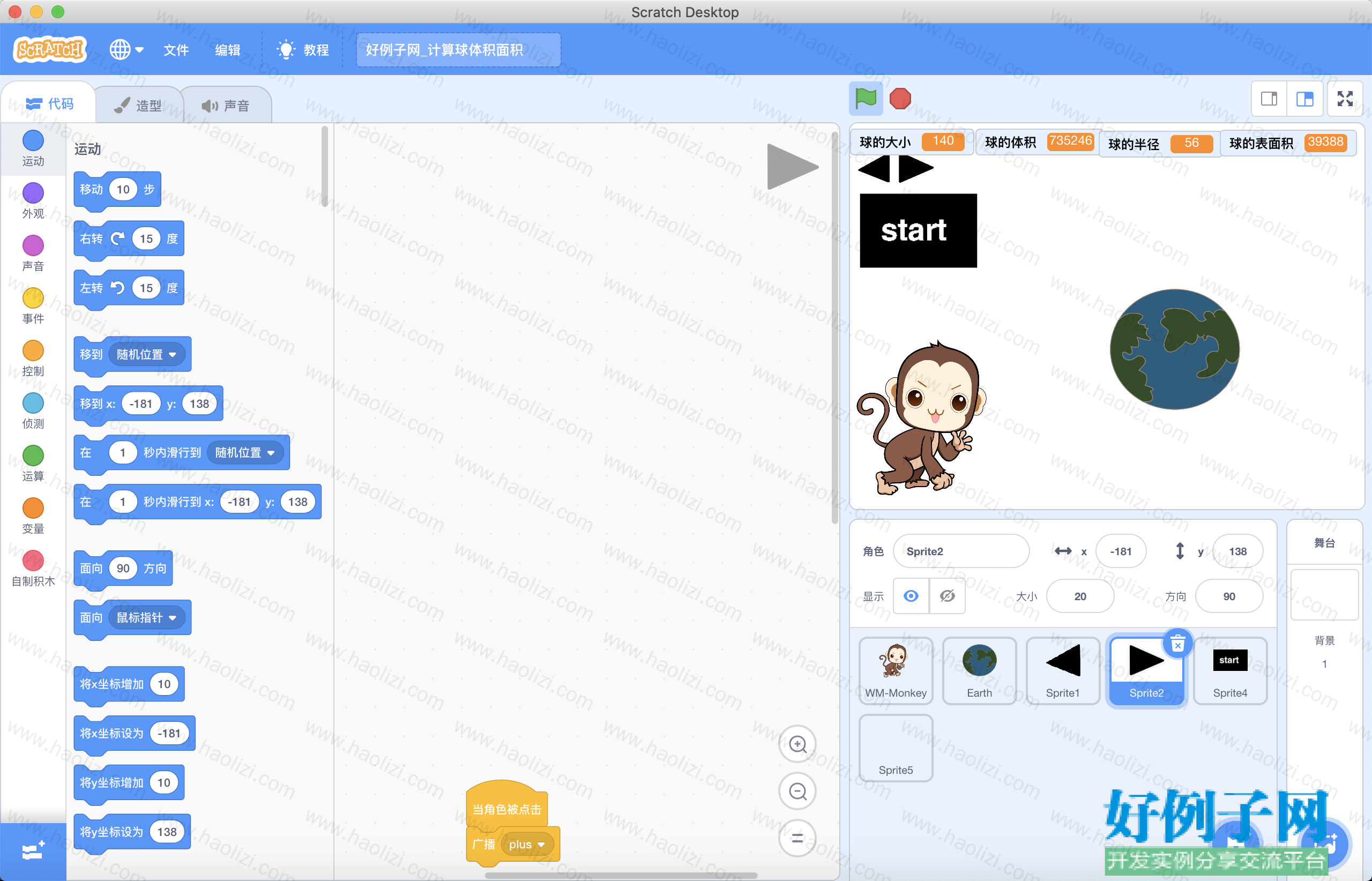The width and height of the screenshot is (1372, 881).
Task: Select the 外观 block category
Action: (x=33, y=201)
